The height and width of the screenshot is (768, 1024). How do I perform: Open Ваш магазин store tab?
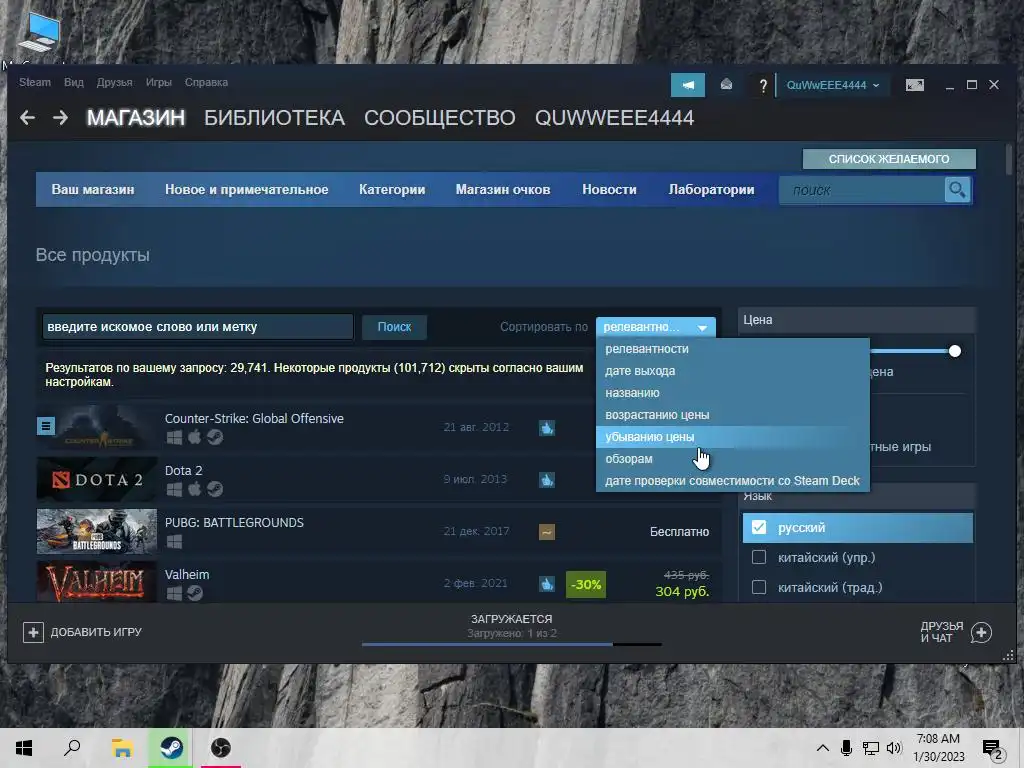coord(93,189)
